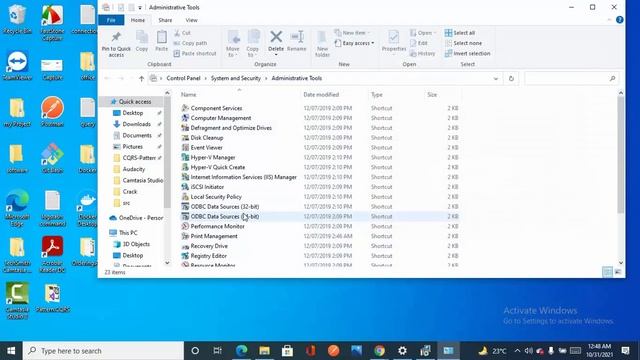The image size is (640, 360).
Task: Switch to the View ribbon tab
Action: tap(191, 20)
